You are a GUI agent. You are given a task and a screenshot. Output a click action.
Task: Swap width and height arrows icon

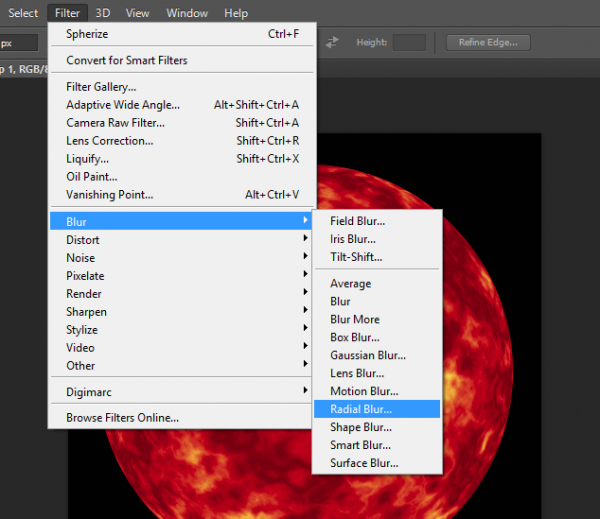[x=332, y=42]
